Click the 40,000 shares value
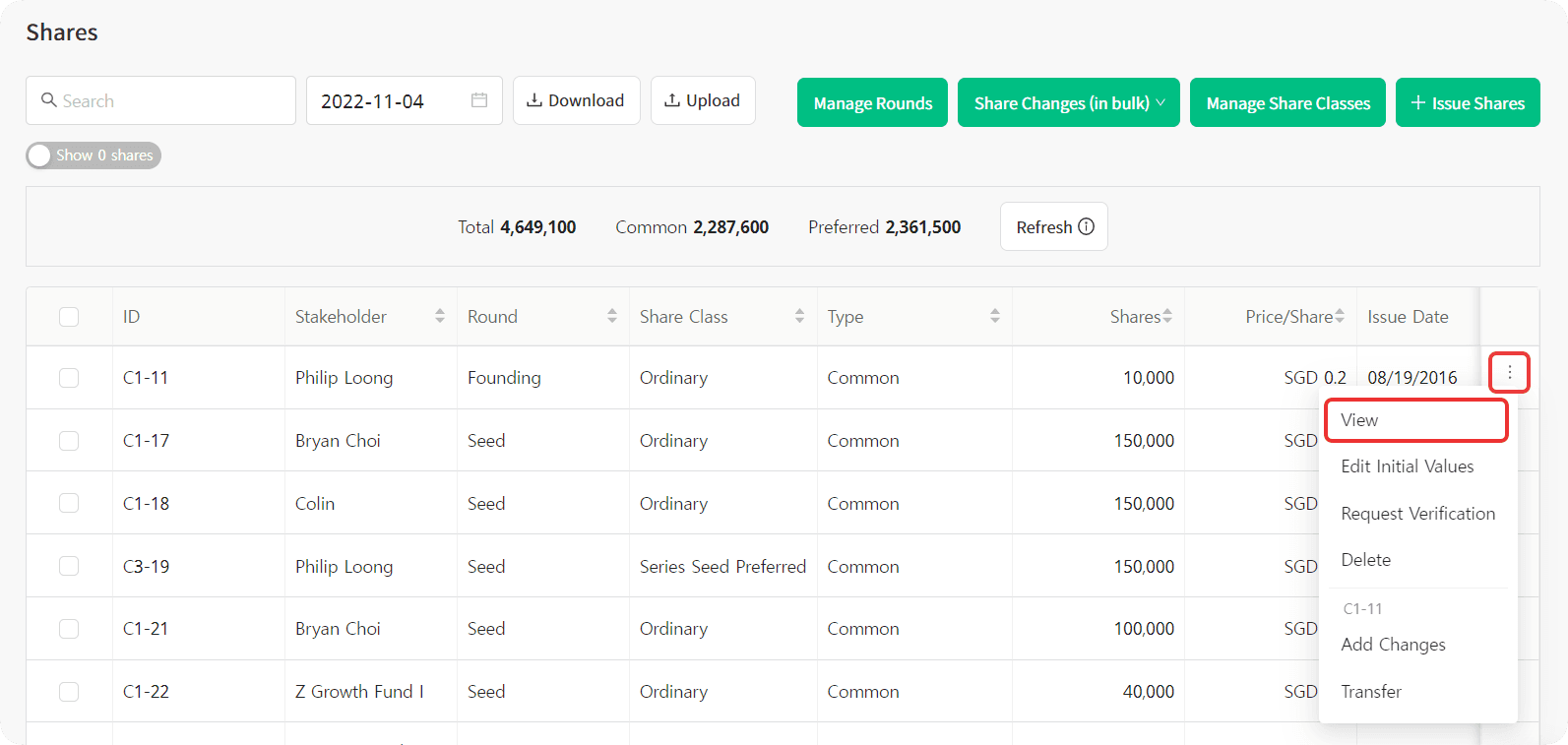This screenshot has height=745, width=1568. point(1149,692)
